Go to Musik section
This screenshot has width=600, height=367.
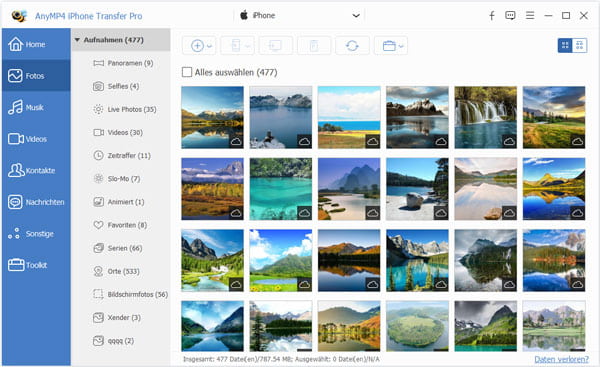click(36, 108)
